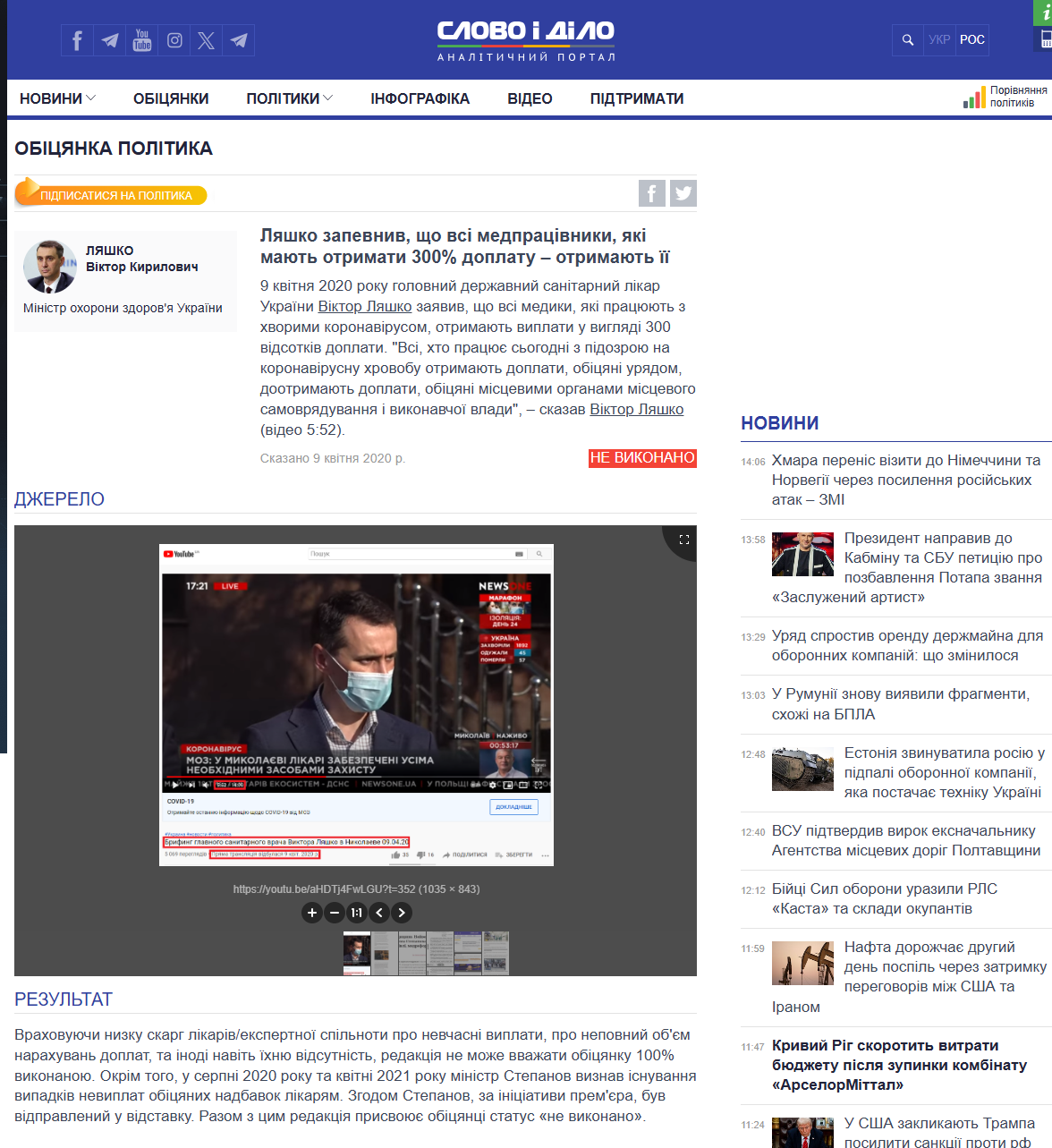Select third thumbnail with large text

coord(412,954)
